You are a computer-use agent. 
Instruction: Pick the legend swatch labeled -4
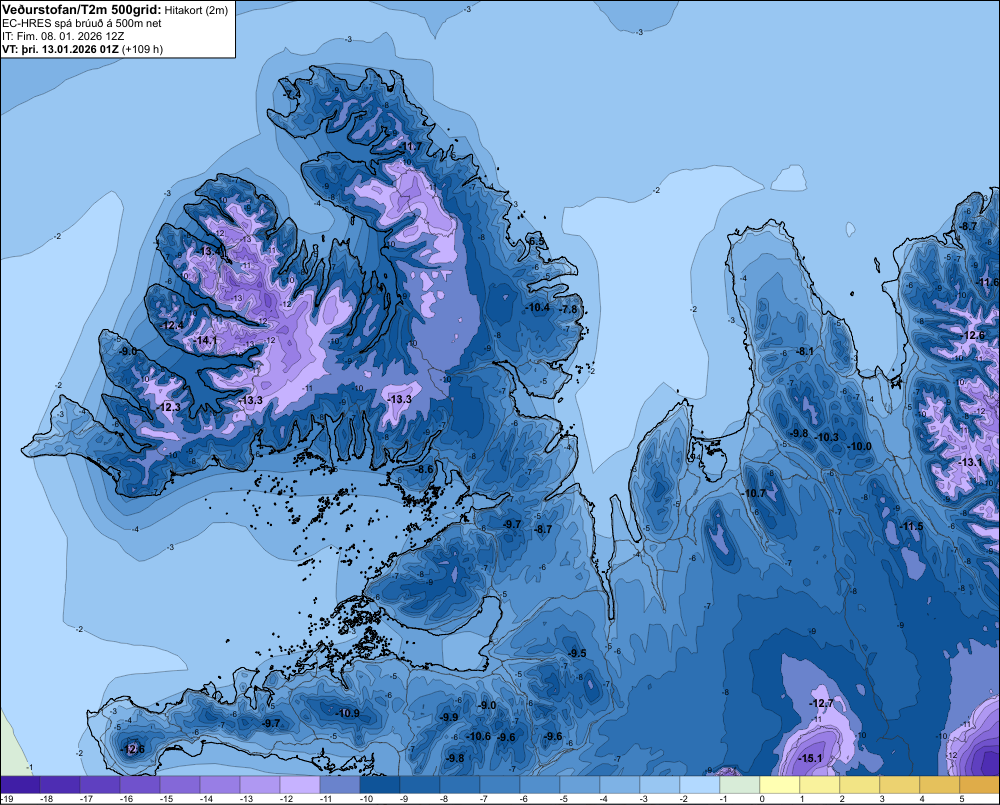pos(619,785)
